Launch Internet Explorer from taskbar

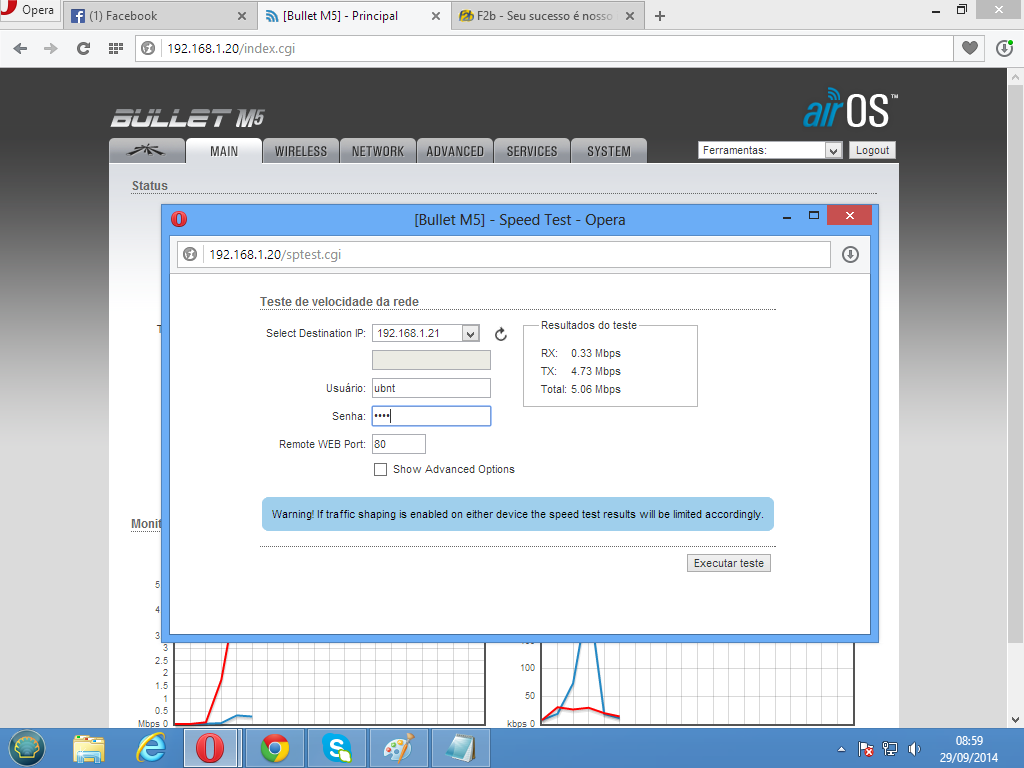[152, 748]
